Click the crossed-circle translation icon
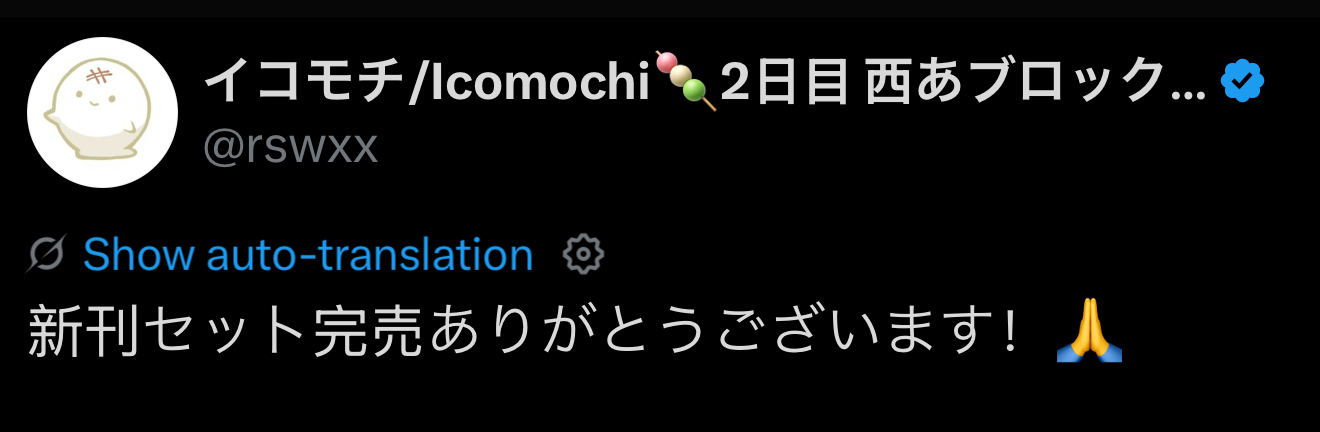Screen dimensions: 1320x432 coord(47,255)
